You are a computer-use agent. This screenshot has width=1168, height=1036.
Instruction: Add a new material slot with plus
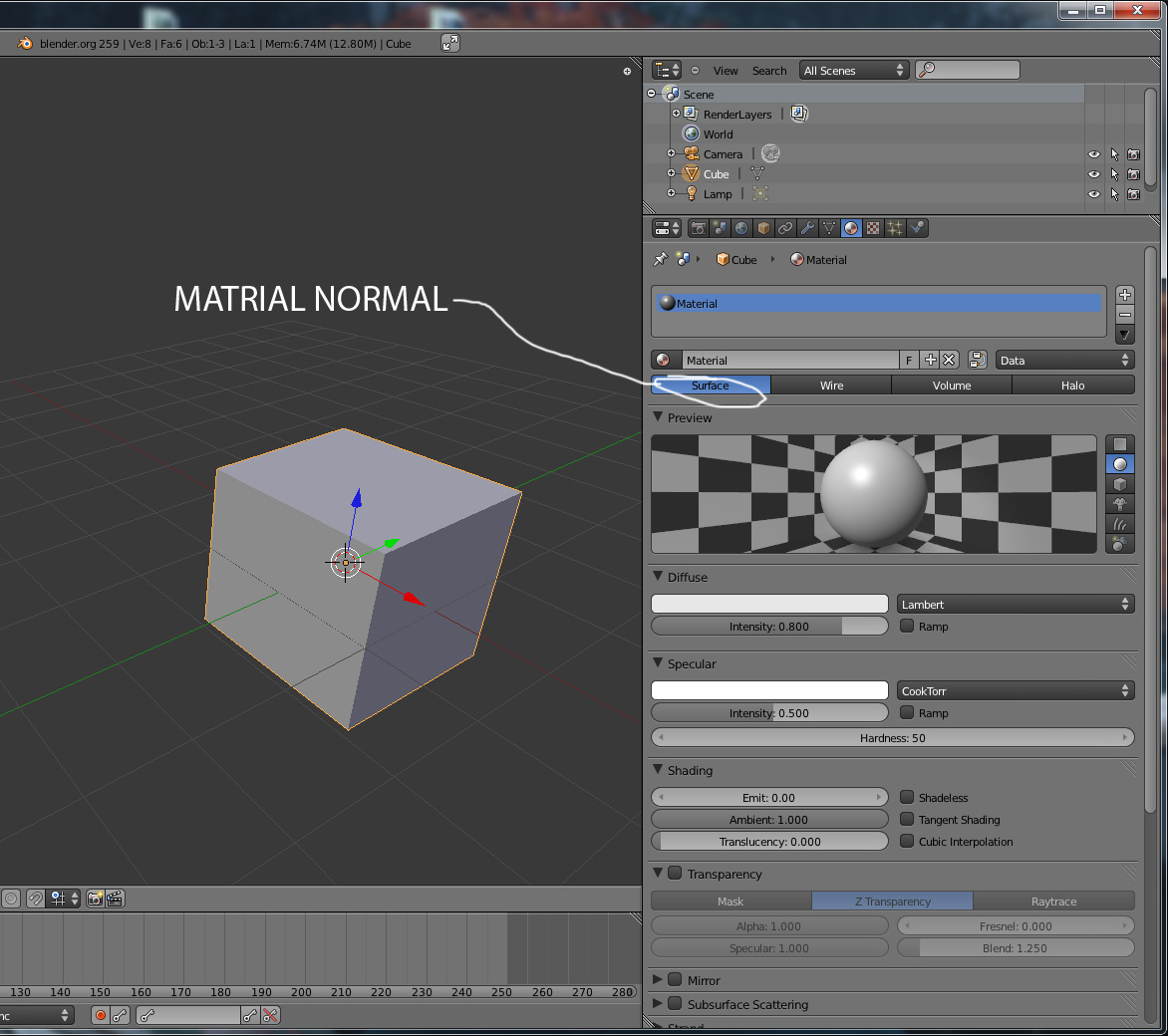1125,295
